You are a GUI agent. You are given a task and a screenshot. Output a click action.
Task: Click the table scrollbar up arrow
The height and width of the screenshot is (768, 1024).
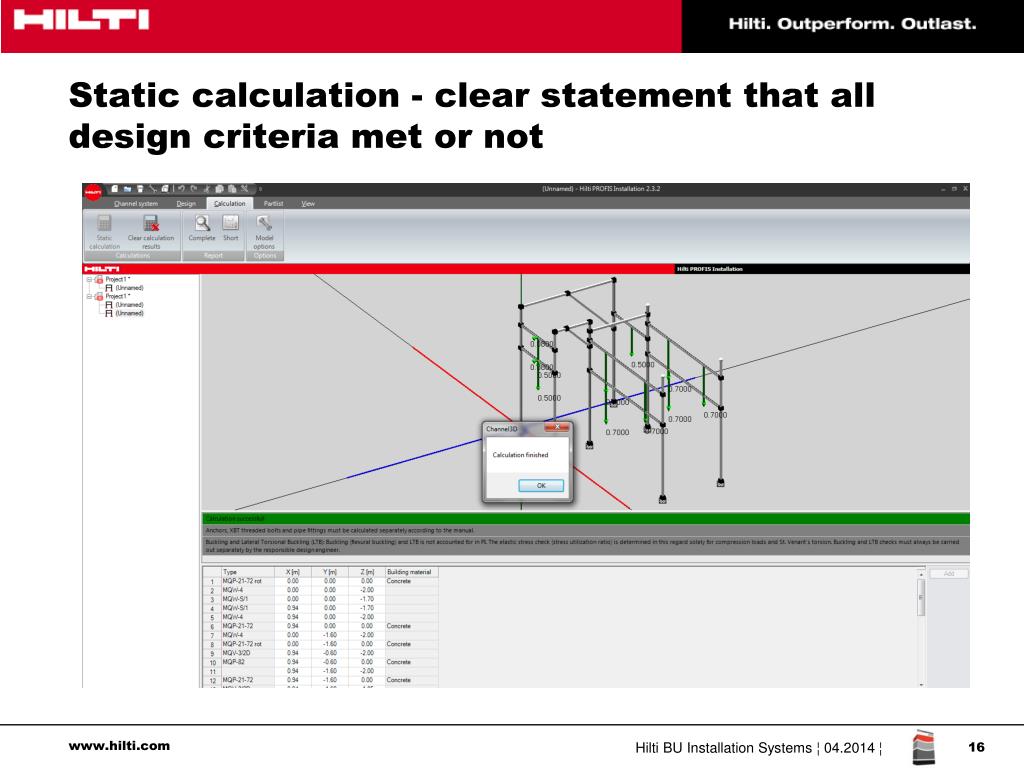(x=921, y=574)
